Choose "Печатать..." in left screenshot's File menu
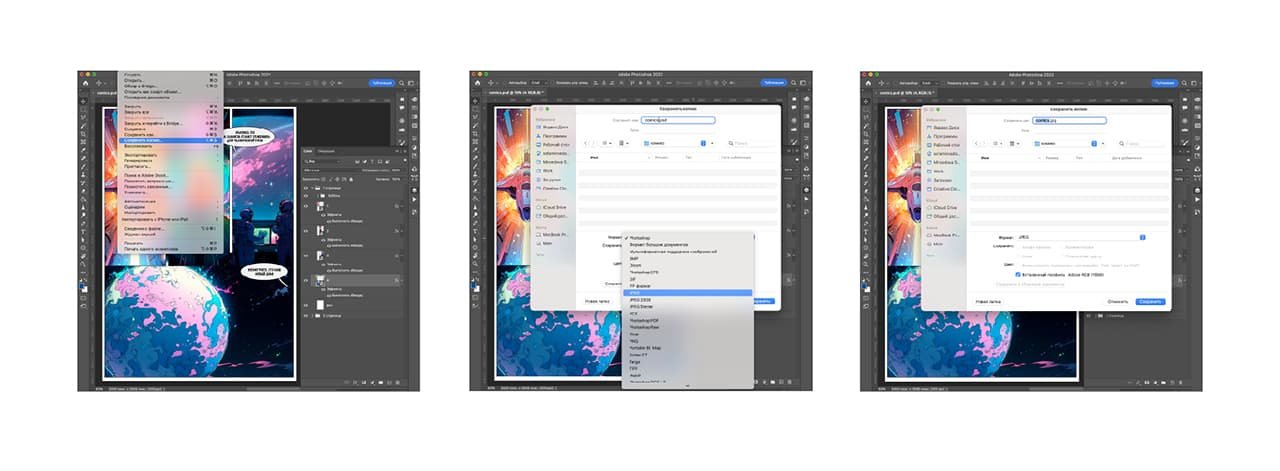1280x471 pixels. [170, 243]
